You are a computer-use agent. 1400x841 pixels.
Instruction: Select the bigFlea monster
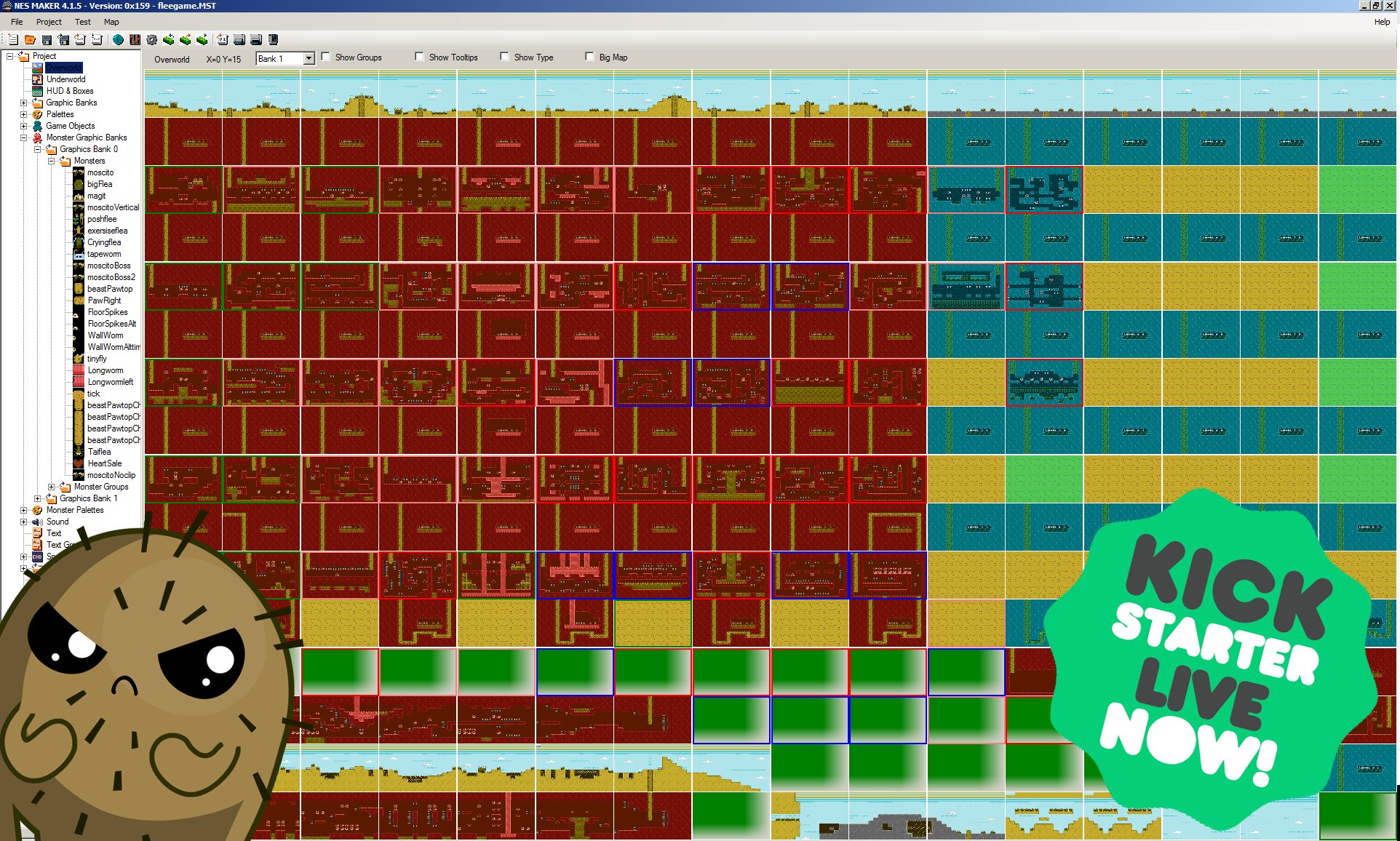[x=100, y=184]
